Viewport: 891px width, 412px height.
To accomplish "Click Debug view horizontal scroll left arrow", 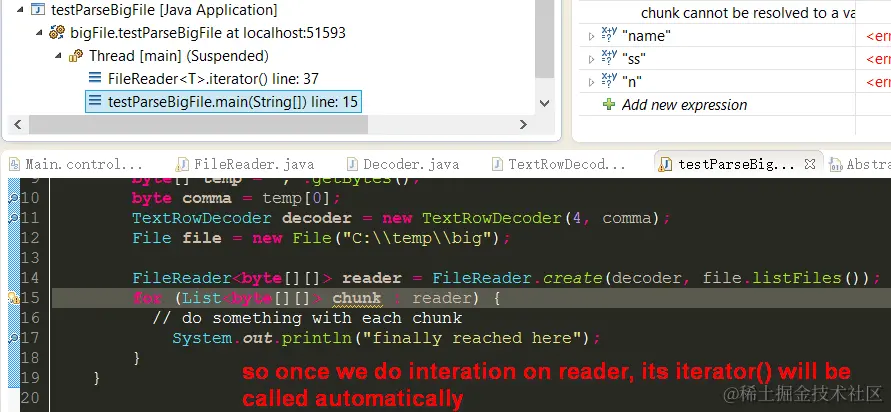I will (17, 124).
